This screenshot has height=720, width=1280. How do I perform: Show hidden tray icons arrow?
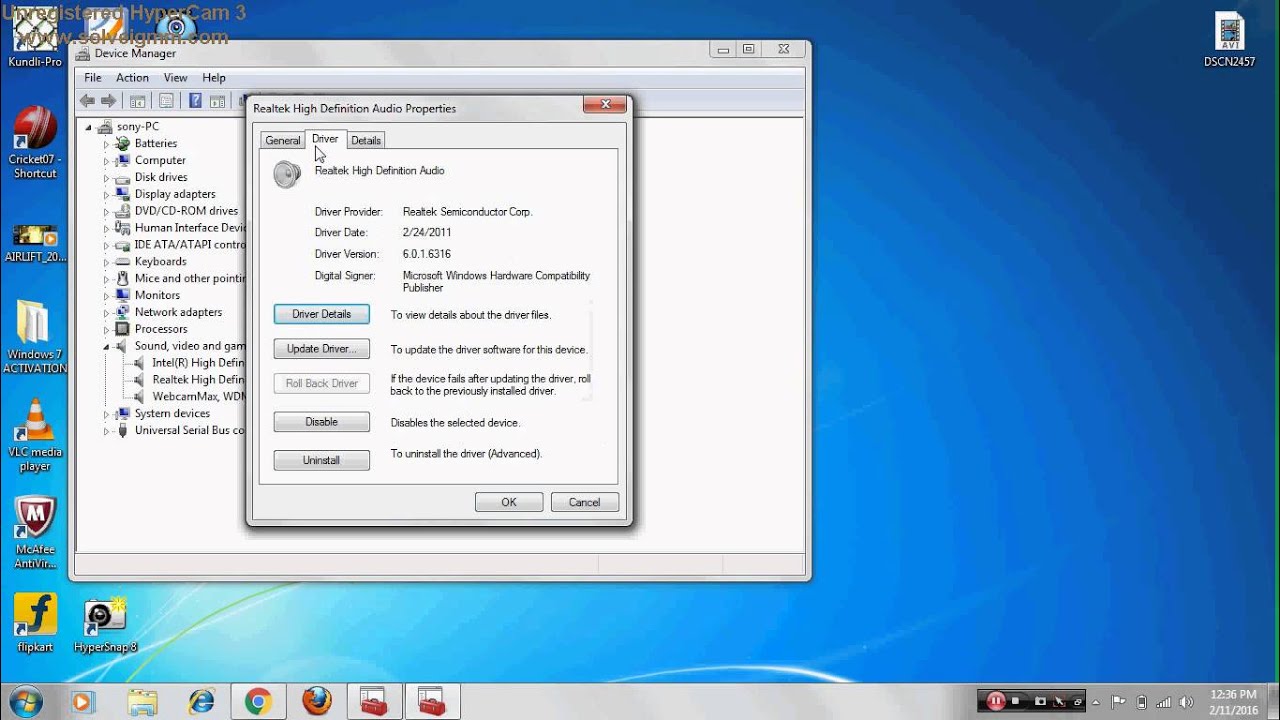pos(1097,702)
